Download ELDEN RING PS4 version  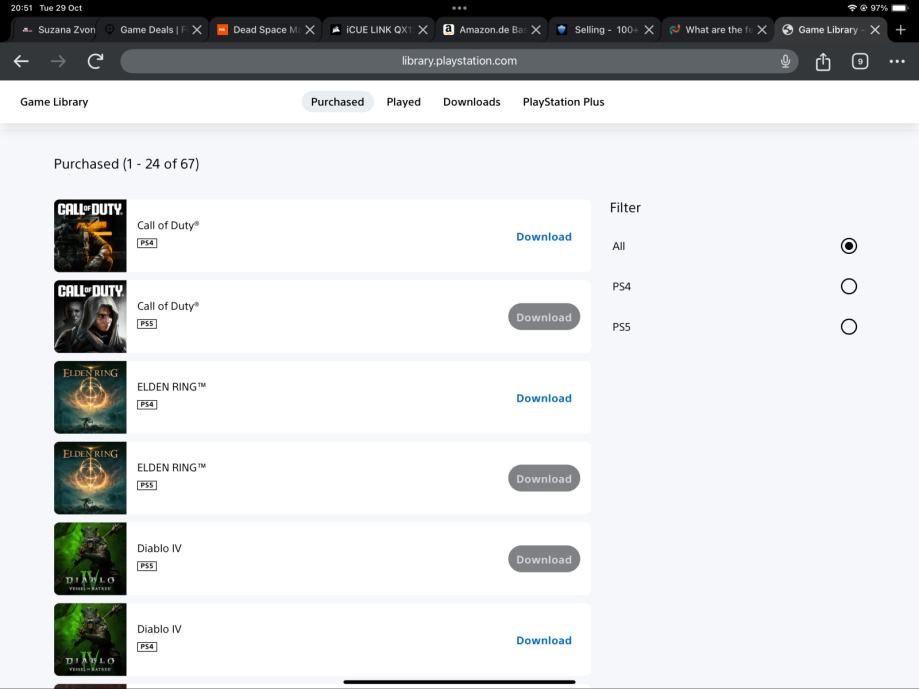[x=544, y=398]
